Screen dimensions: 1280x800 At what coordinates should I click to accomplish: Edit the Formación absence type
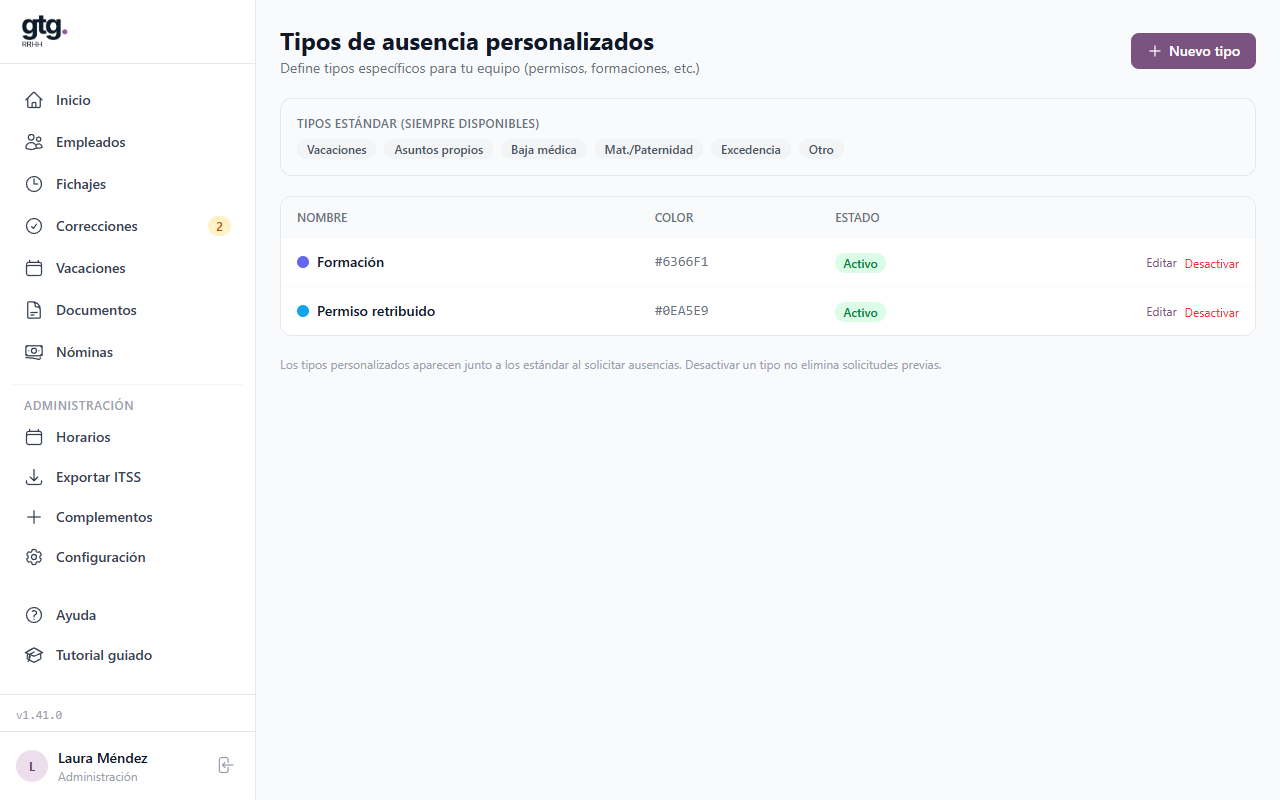click(1161, 263)
